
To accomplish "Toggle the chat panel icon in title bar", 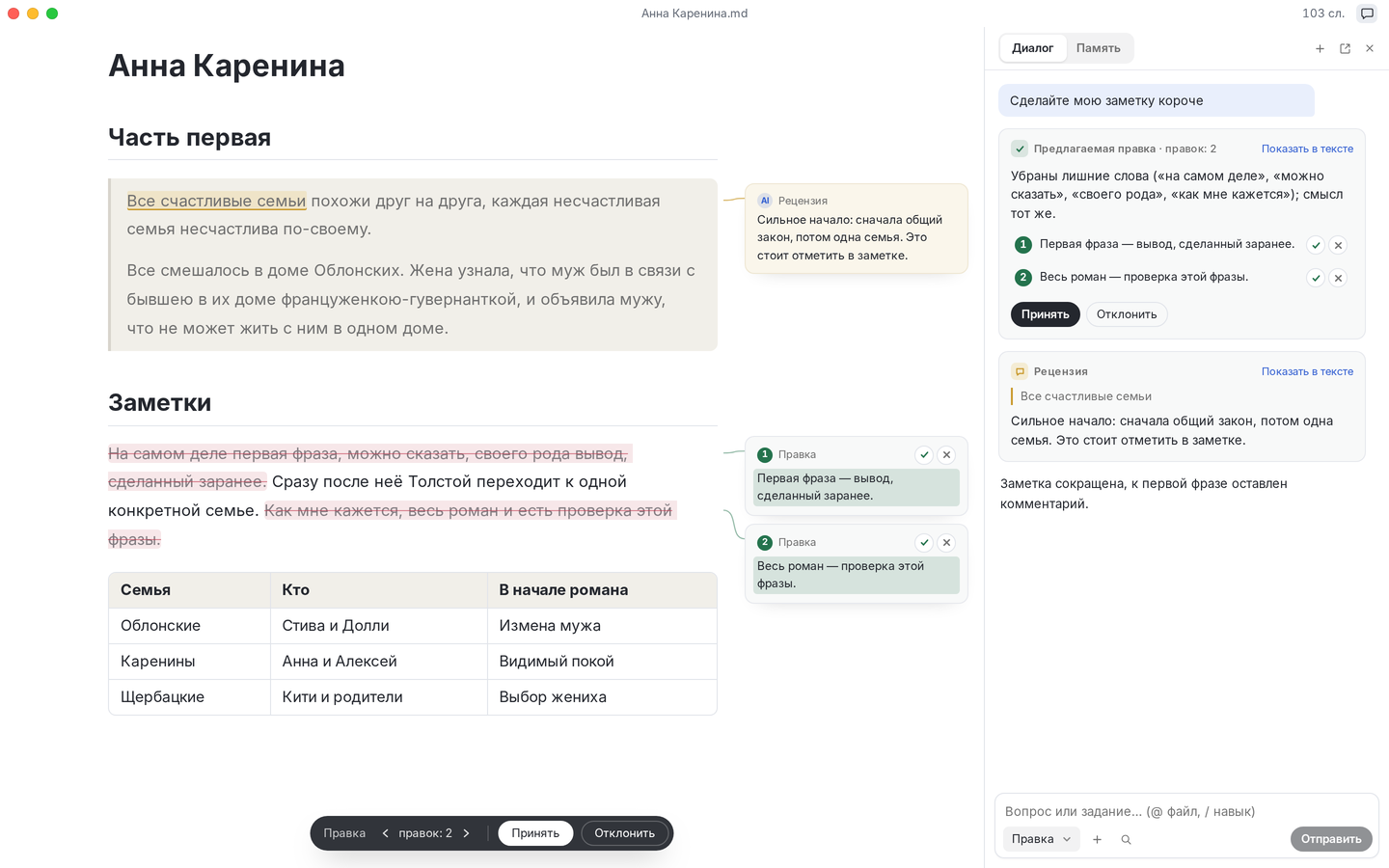I will pyautogui.click(x=1367, y=14).
